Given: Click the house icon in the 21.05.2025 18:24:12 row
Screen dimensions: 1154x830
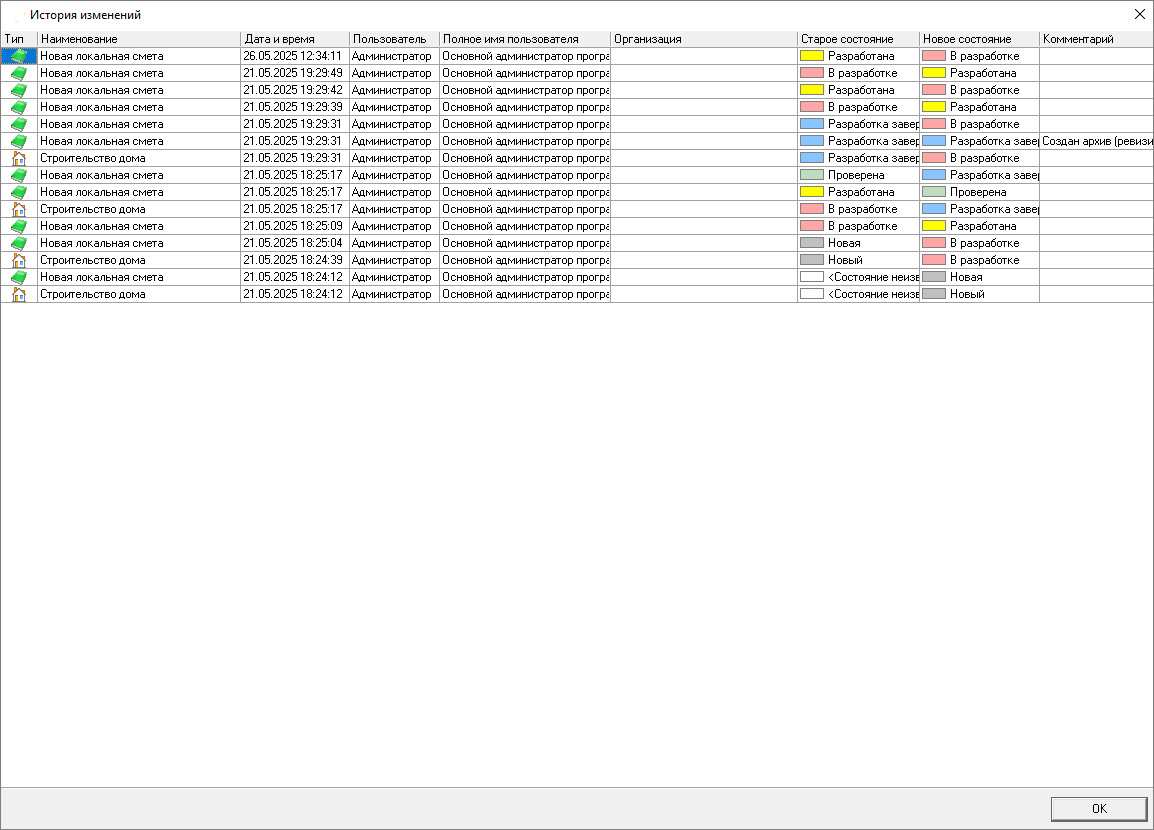Looking at the screenshot, I should (18, 294).
